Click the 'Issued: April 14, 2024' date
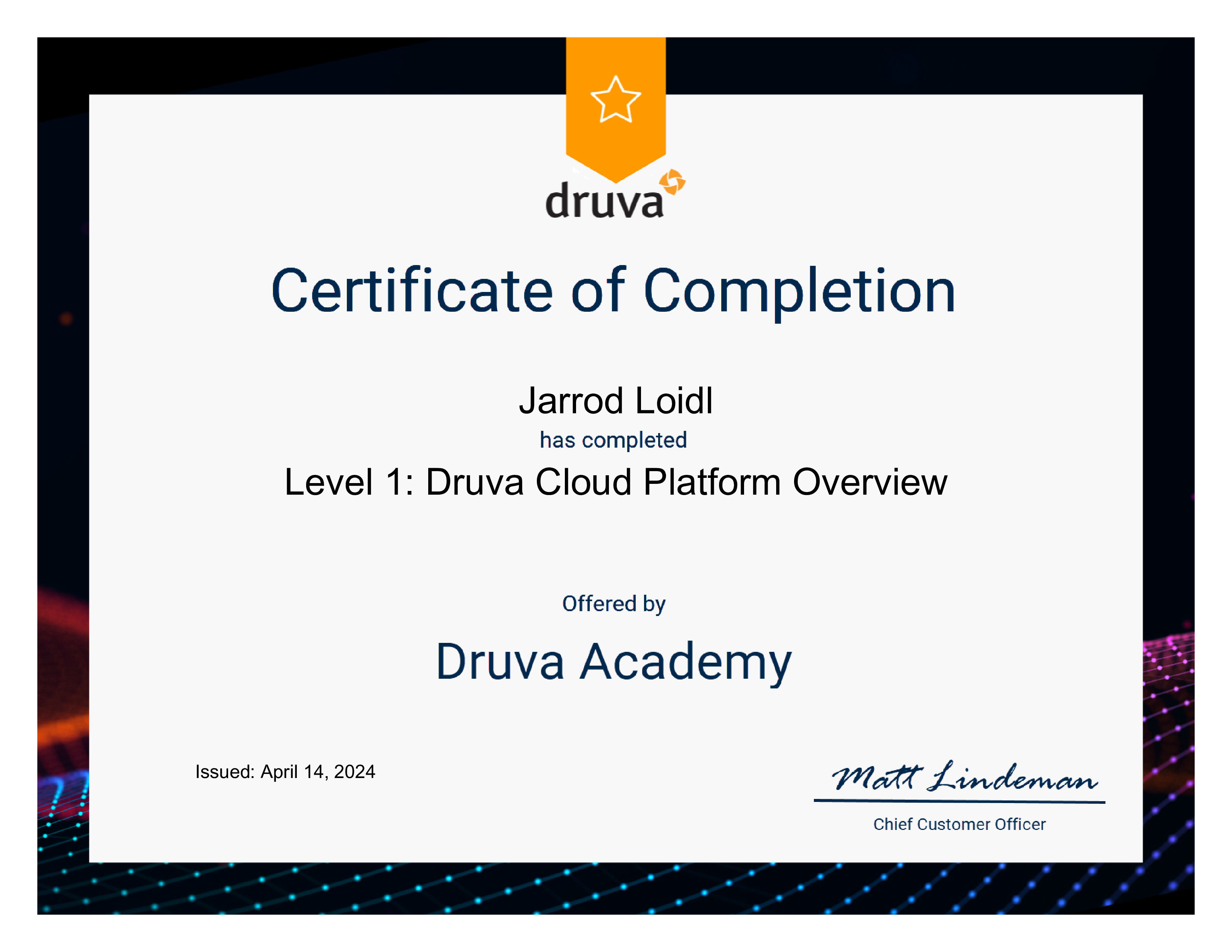This screenshot has height=952, width=1232. pos(285,772)
